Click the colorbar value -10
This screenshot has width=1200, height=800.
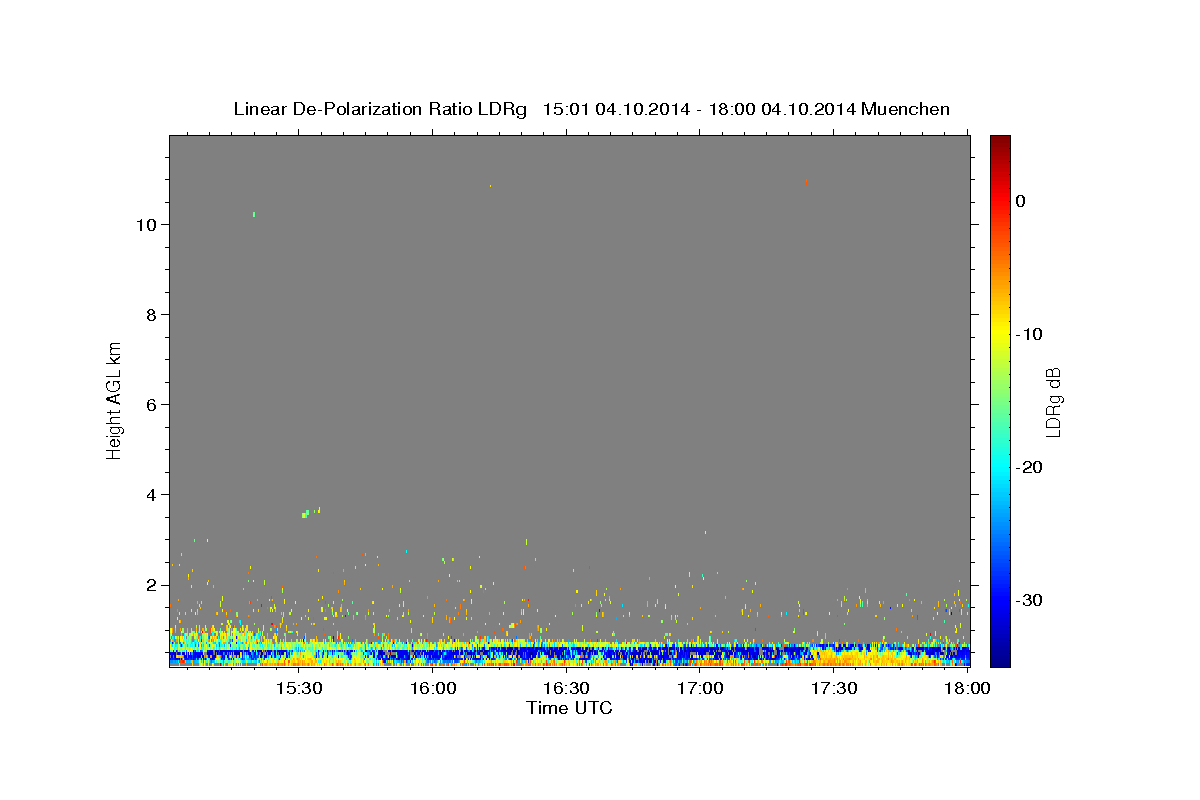click(x=1029, y=334)
